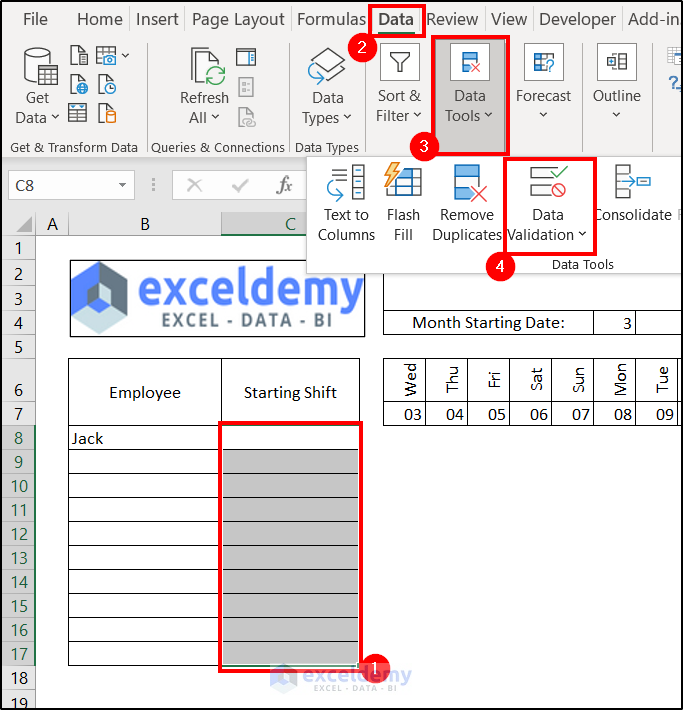
Task: Click cell C12 in Starting Shift column
Action: tap(290, 534)
